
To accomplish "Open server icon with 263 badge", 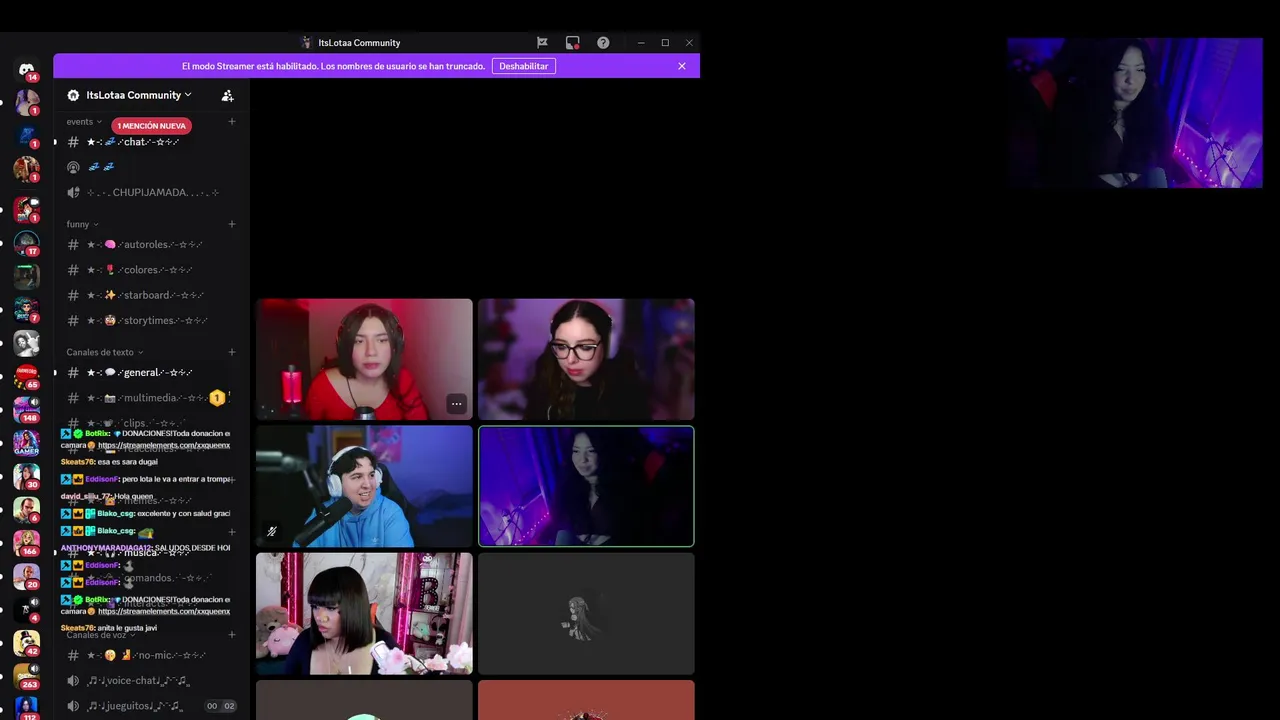I will coord(26,676).
